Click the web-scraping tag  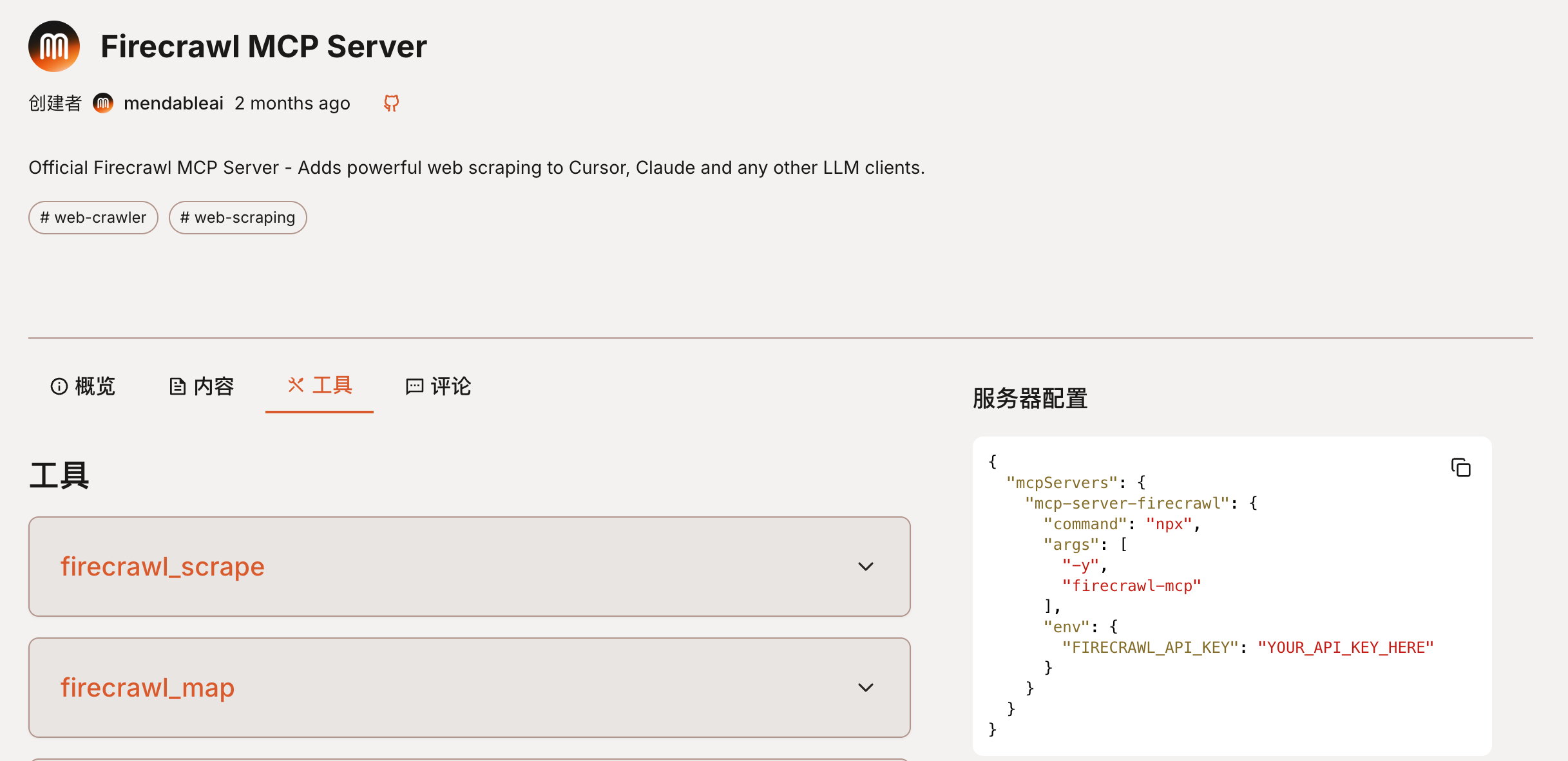coord(238,218)
